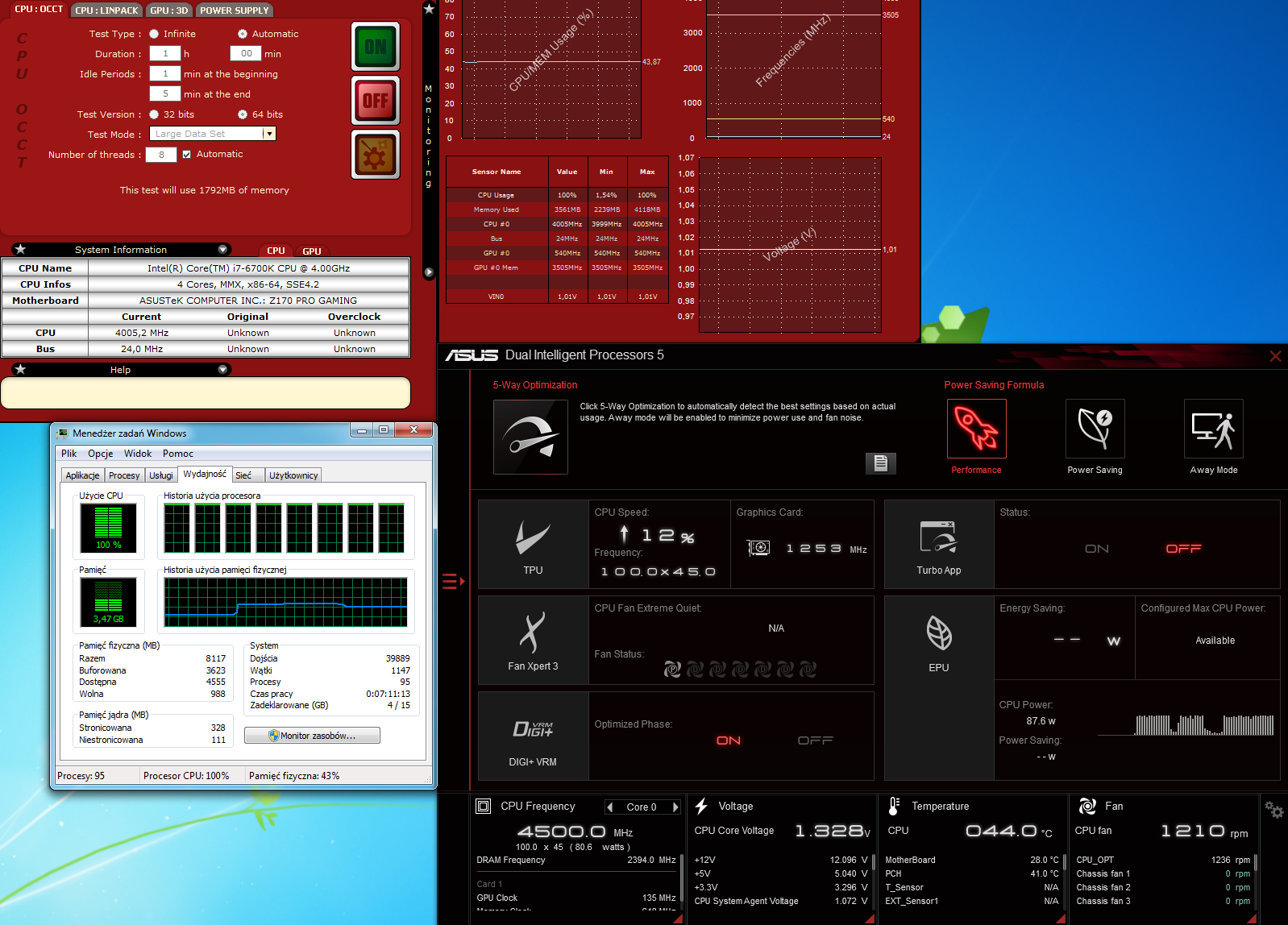Open TPU module

pos(533,545)
